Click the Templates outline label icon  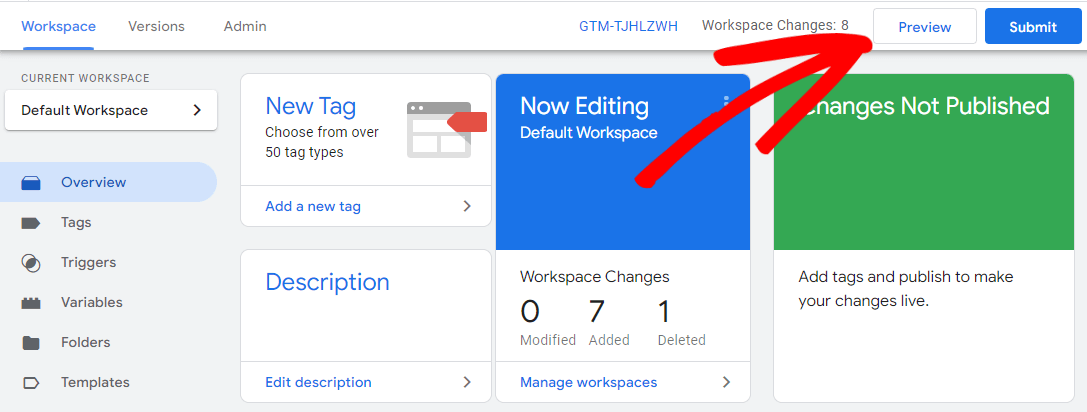[31, 383]
